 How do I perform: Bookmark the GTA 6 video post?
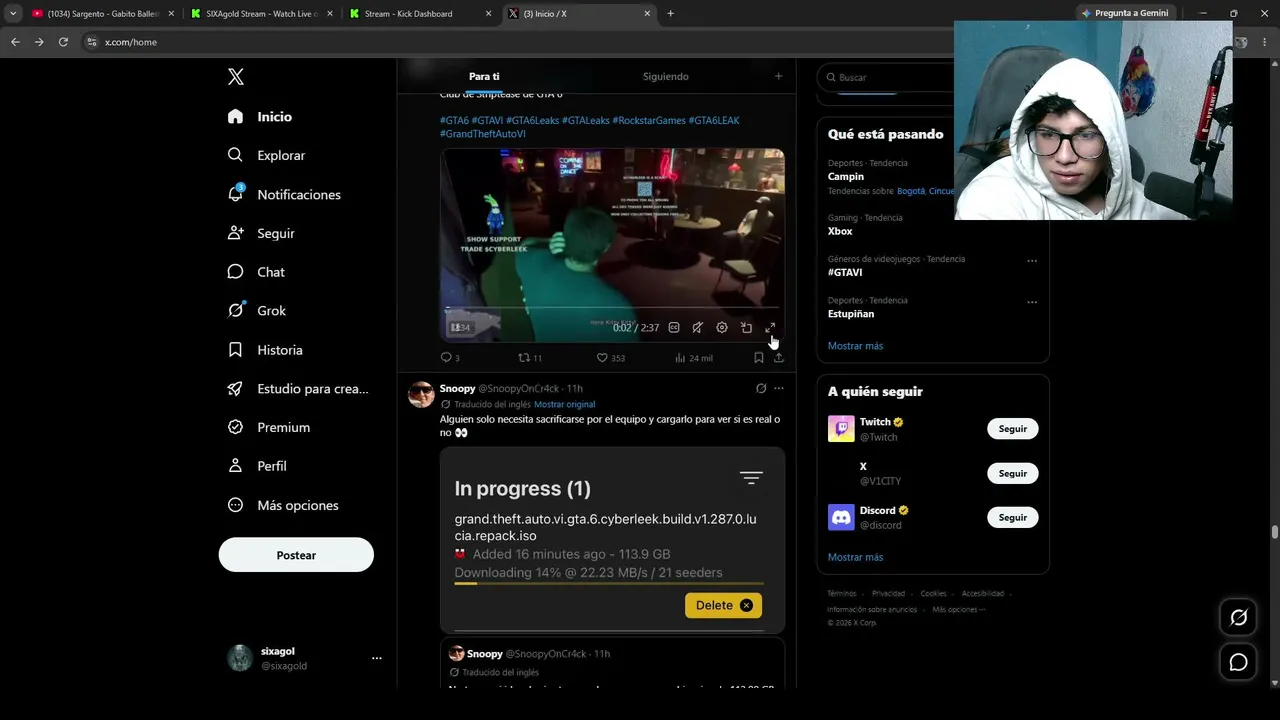759,358
